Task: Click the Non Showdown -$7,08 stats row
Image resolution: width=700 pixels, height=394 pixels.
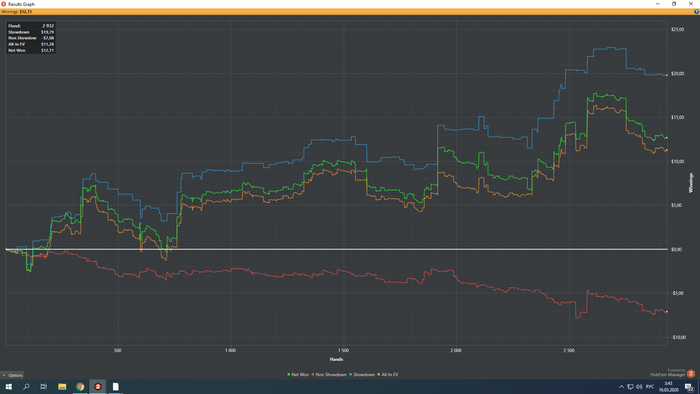Action: pos(31,38)
